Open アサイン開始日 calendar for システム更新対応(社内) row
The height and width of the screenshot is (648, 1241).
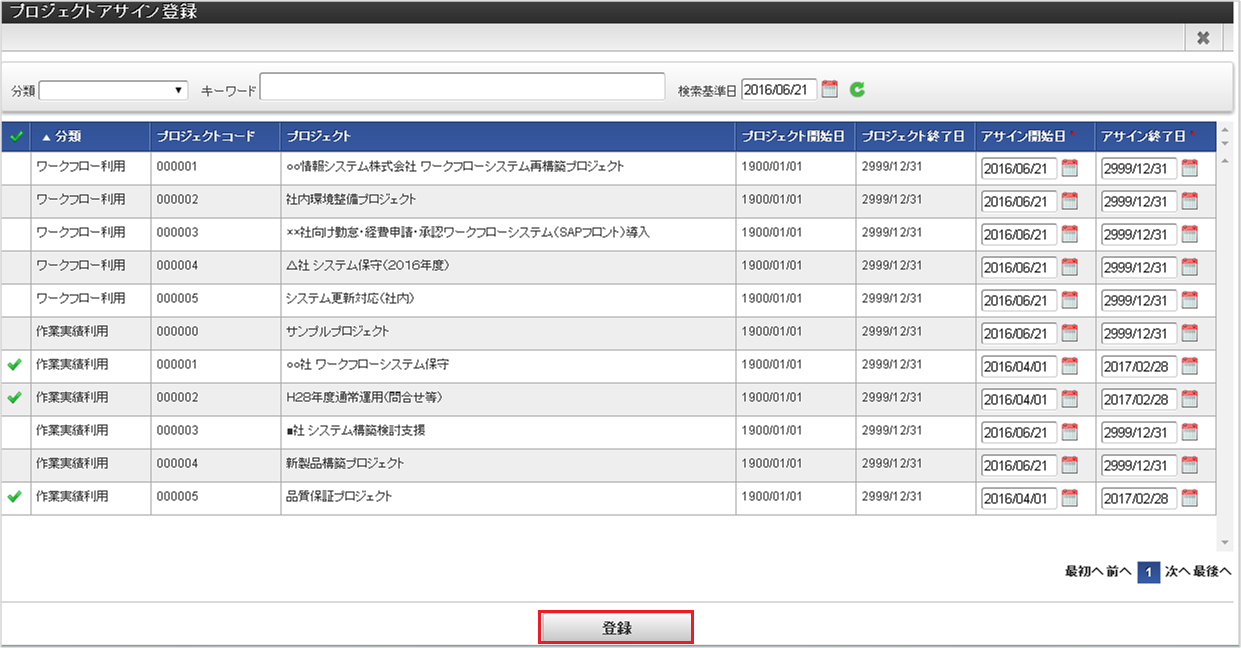(1069, 300)
